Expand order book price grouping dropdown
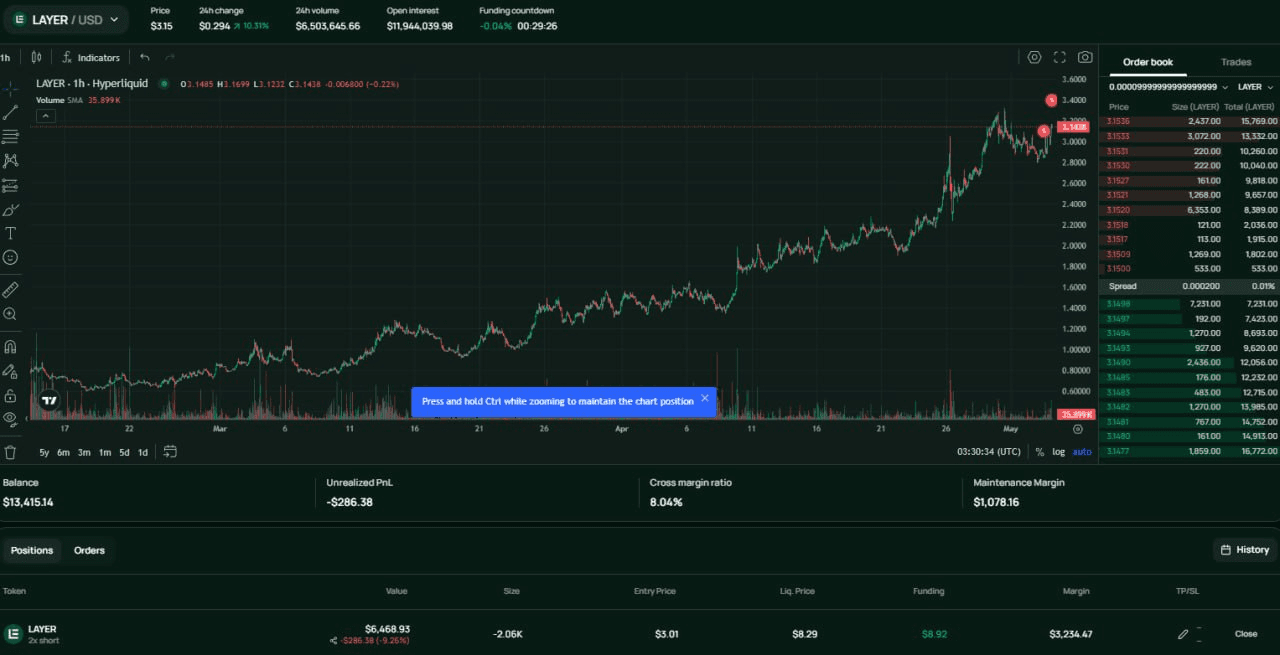 pos(1168,87)
